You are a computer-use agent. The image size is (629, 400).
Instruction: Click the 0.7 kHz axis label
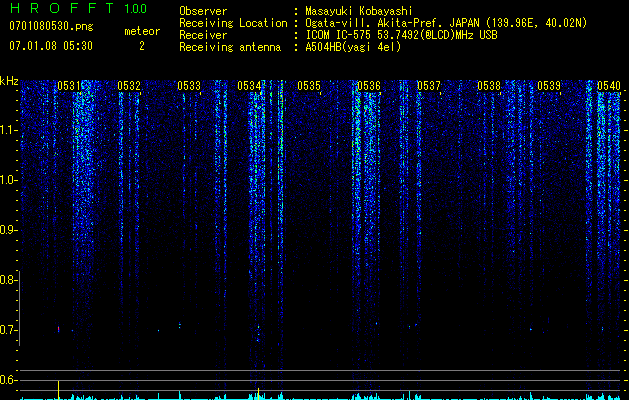click(8, 330)
